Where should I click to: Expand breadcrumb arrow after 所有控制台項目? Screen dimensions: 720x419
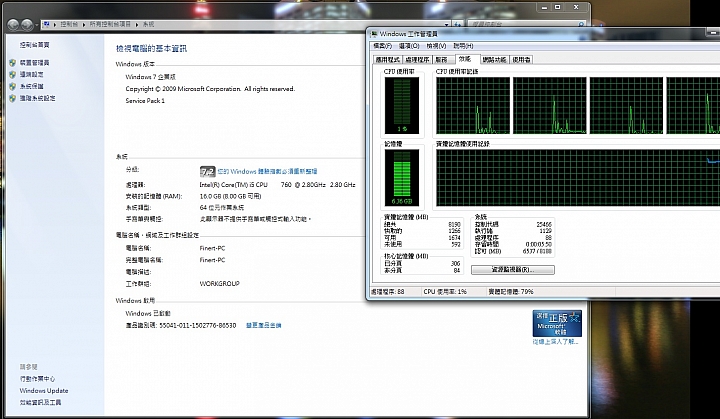[x=137, y=24]
